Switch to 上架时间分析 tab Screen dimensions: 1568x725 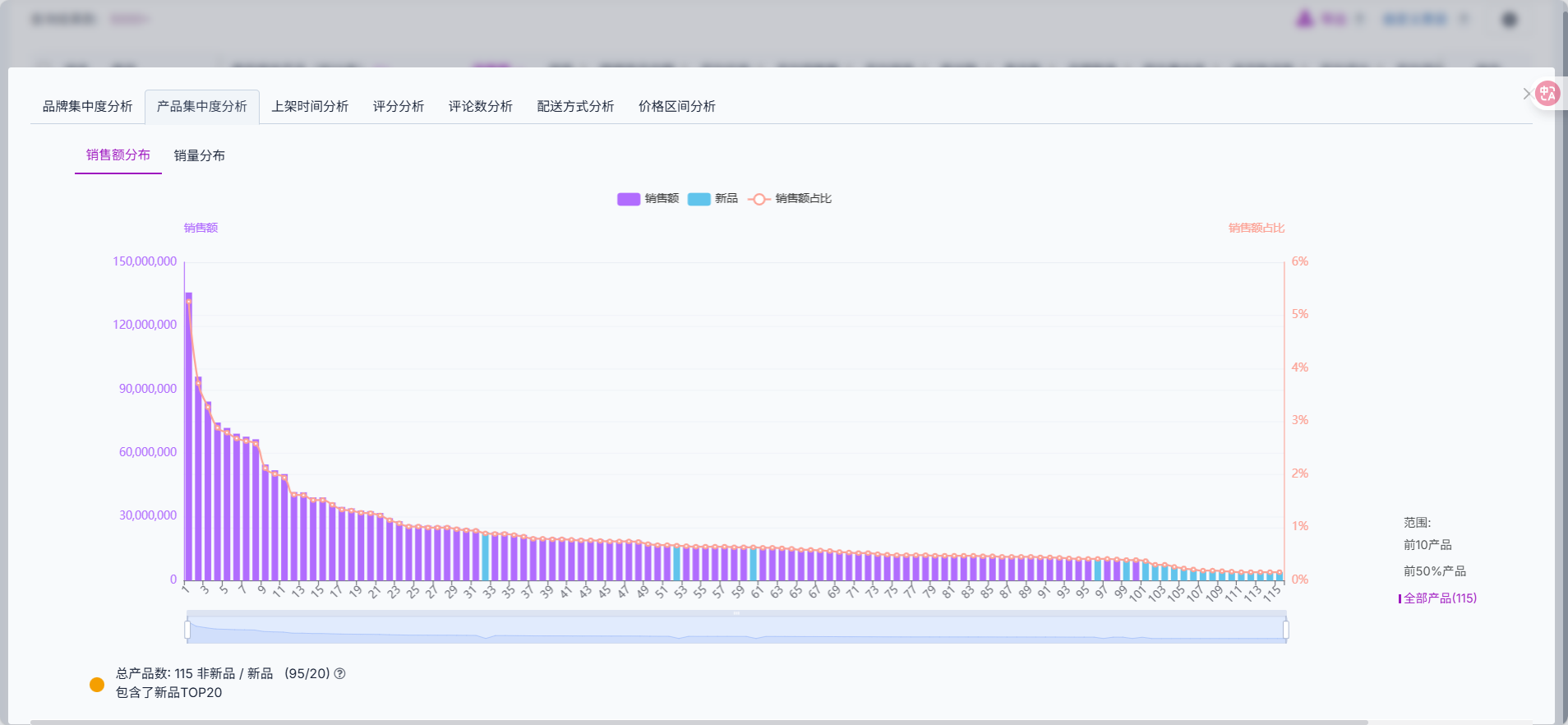coord(310,106)
